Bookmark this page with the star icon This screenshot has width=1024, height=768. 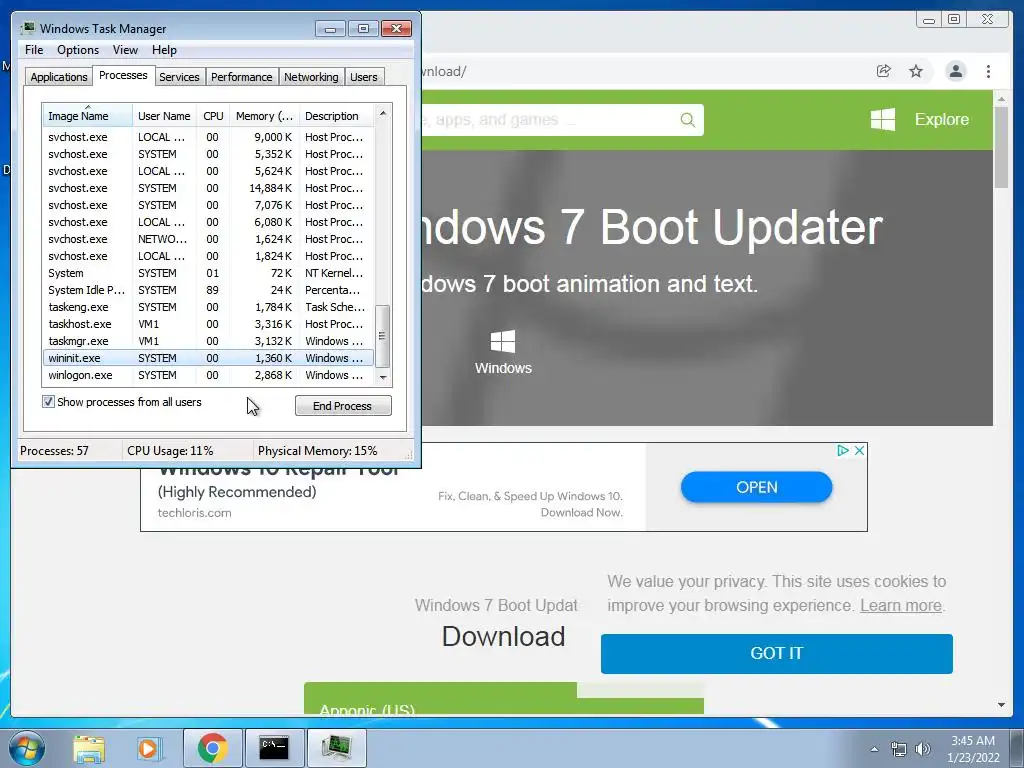(x=916, y=71)
